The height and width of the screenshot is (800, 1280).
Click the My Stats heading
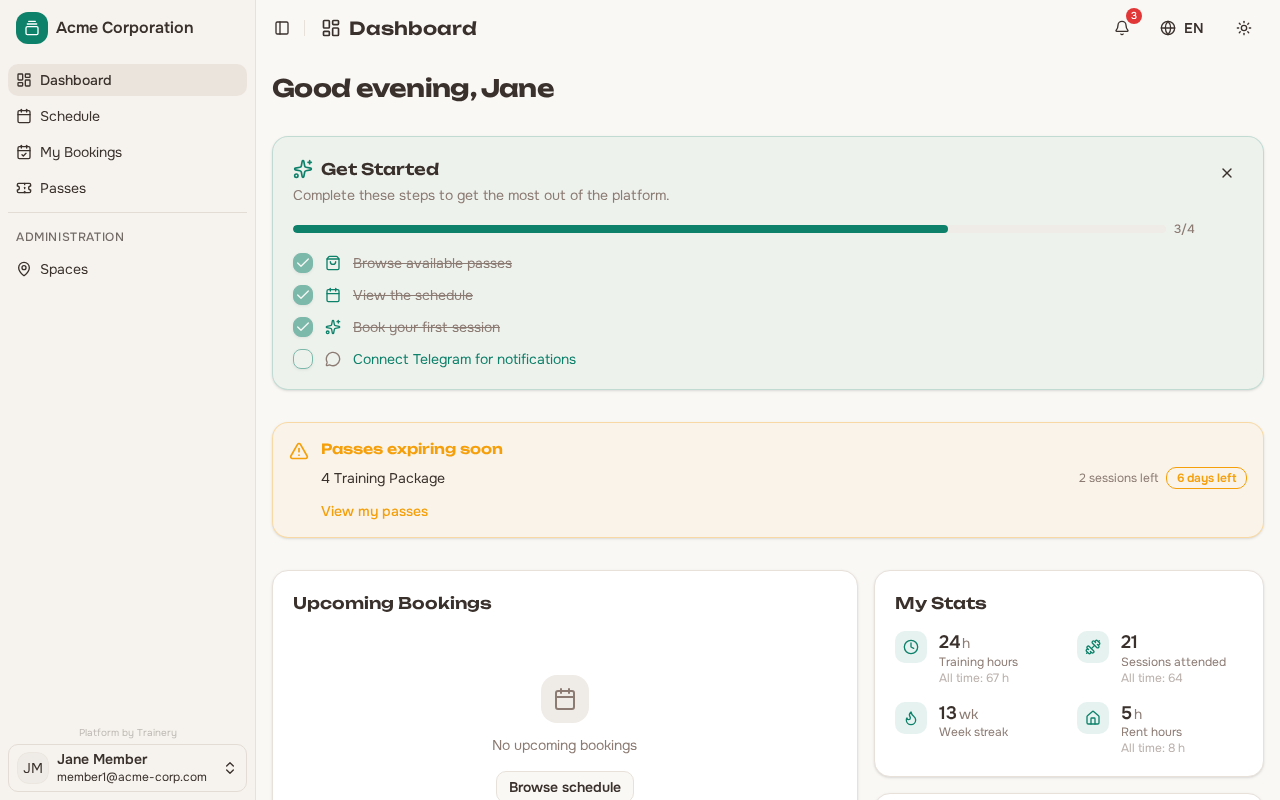click(940, 603)
